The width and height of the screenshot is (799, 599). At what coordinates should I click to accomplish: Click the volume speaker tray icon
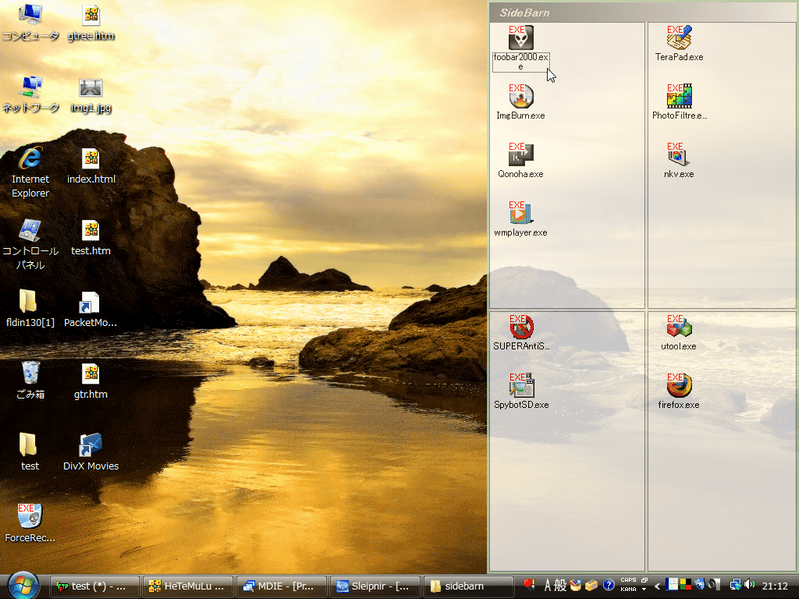749,585
